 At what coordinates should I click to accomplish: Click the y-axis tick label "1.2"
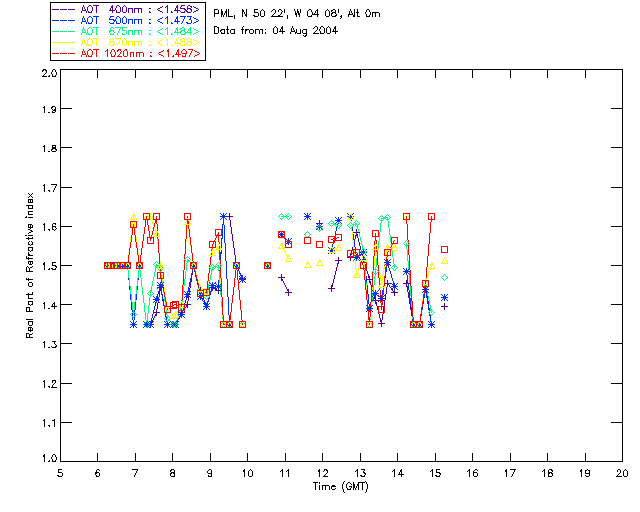(49, 384)
